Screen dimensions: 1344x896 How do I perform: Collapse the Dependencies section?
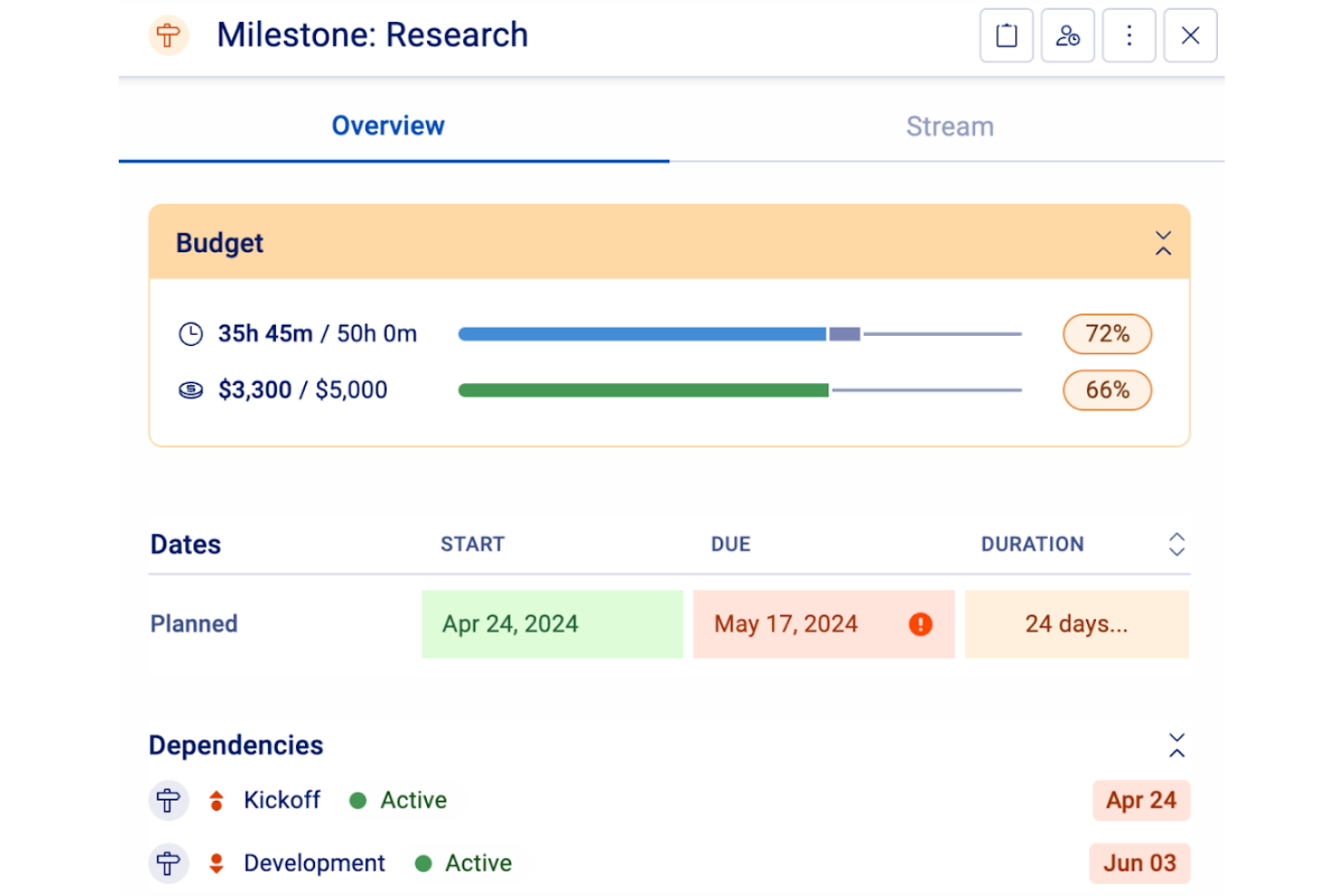click(1177, 745)
